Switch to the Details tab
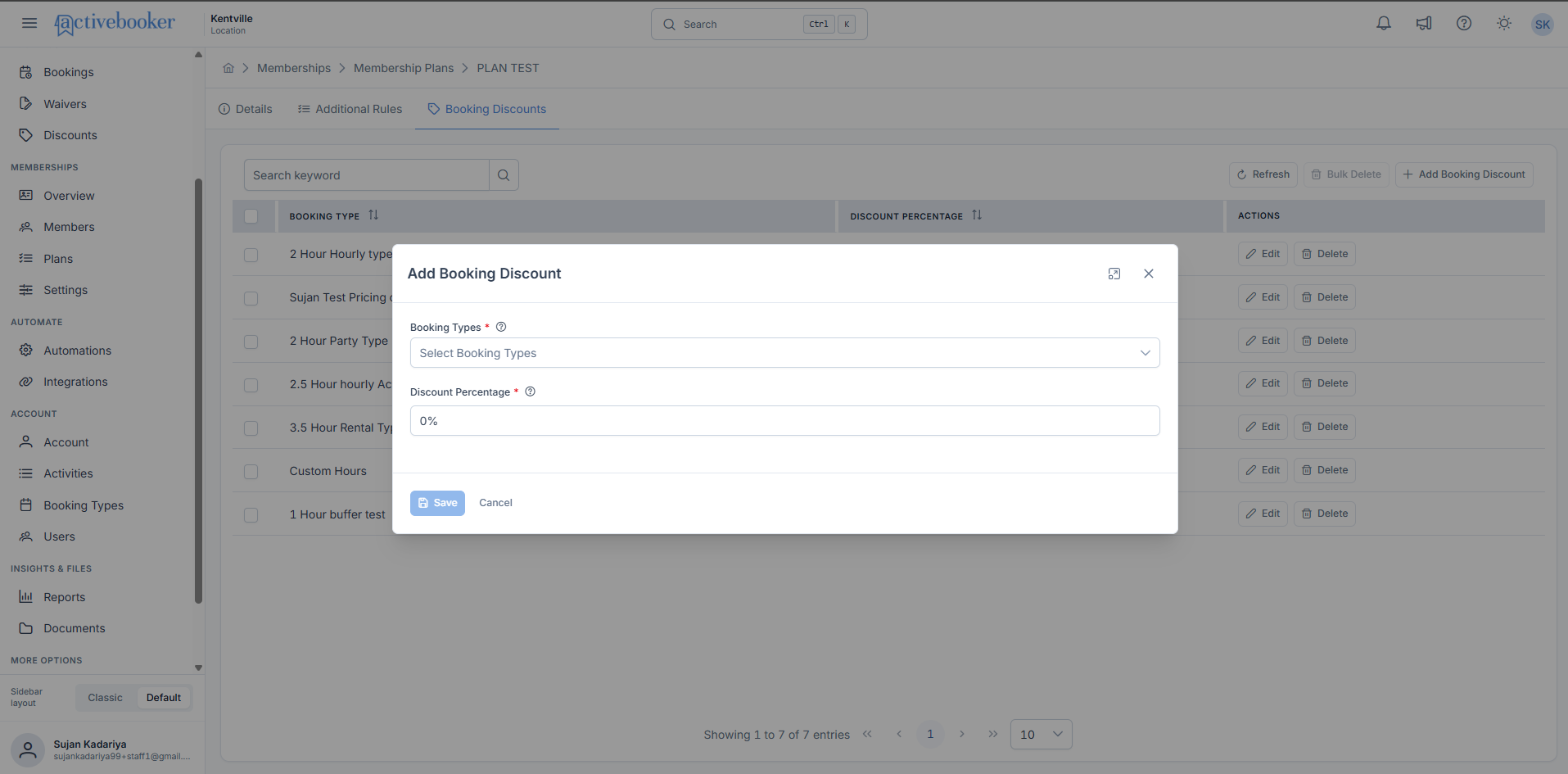1568x774 pixels. (x=246, y=109)
